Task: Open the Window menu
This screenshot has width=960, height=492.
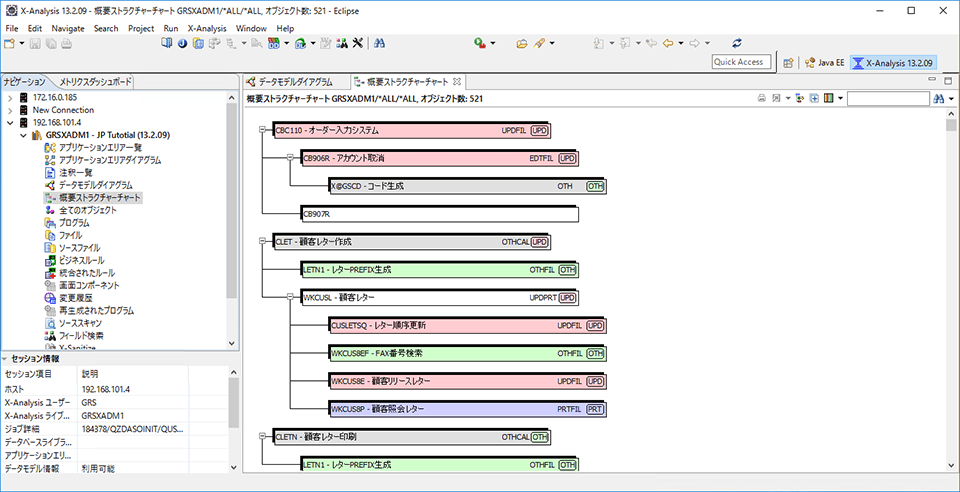Action: (251, 28)
